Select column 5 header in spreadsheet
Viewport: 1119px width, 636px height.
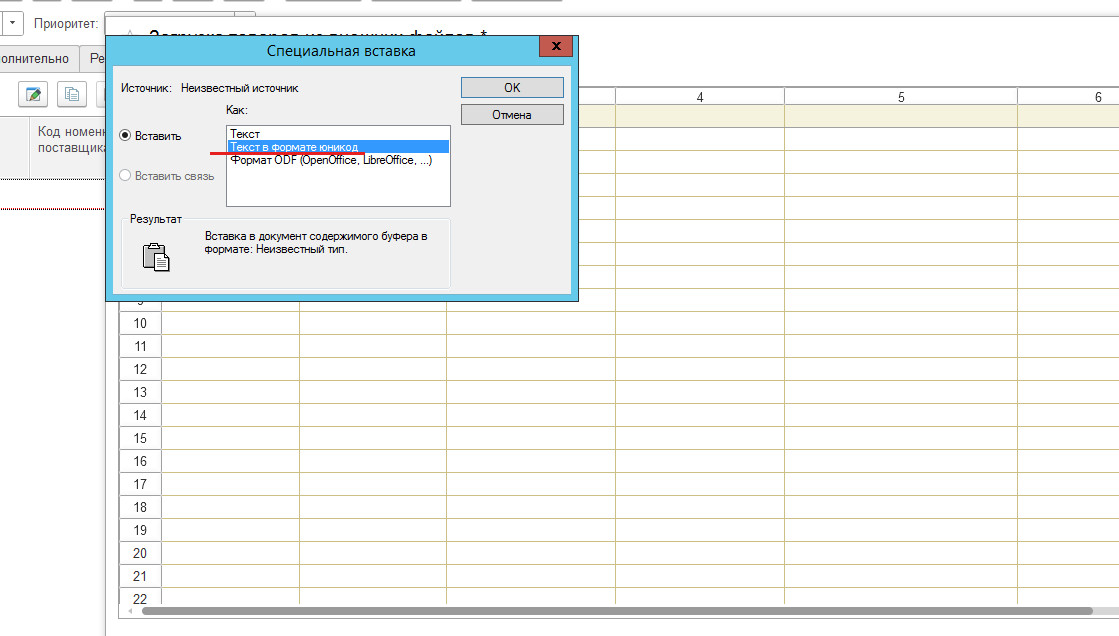900,97
